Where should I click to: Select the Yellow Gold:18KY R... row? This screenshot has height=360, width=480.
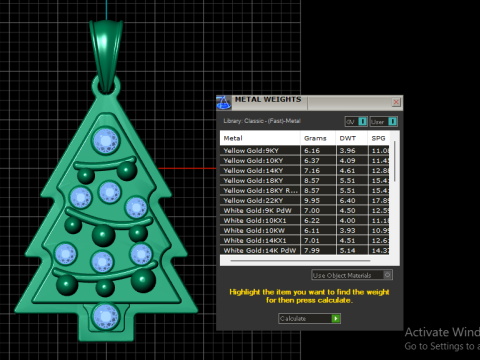(304, 190)
